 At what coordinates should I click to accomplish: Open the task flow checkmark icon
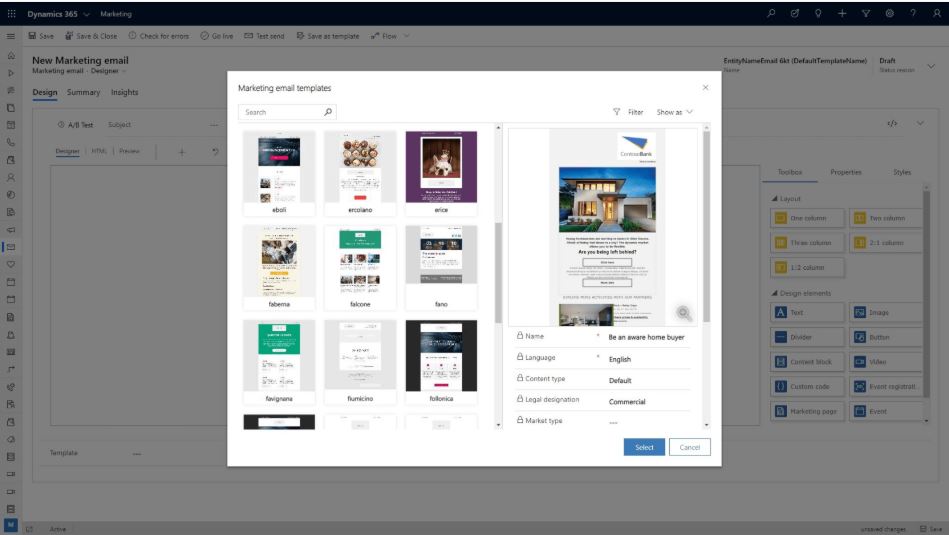795,13
